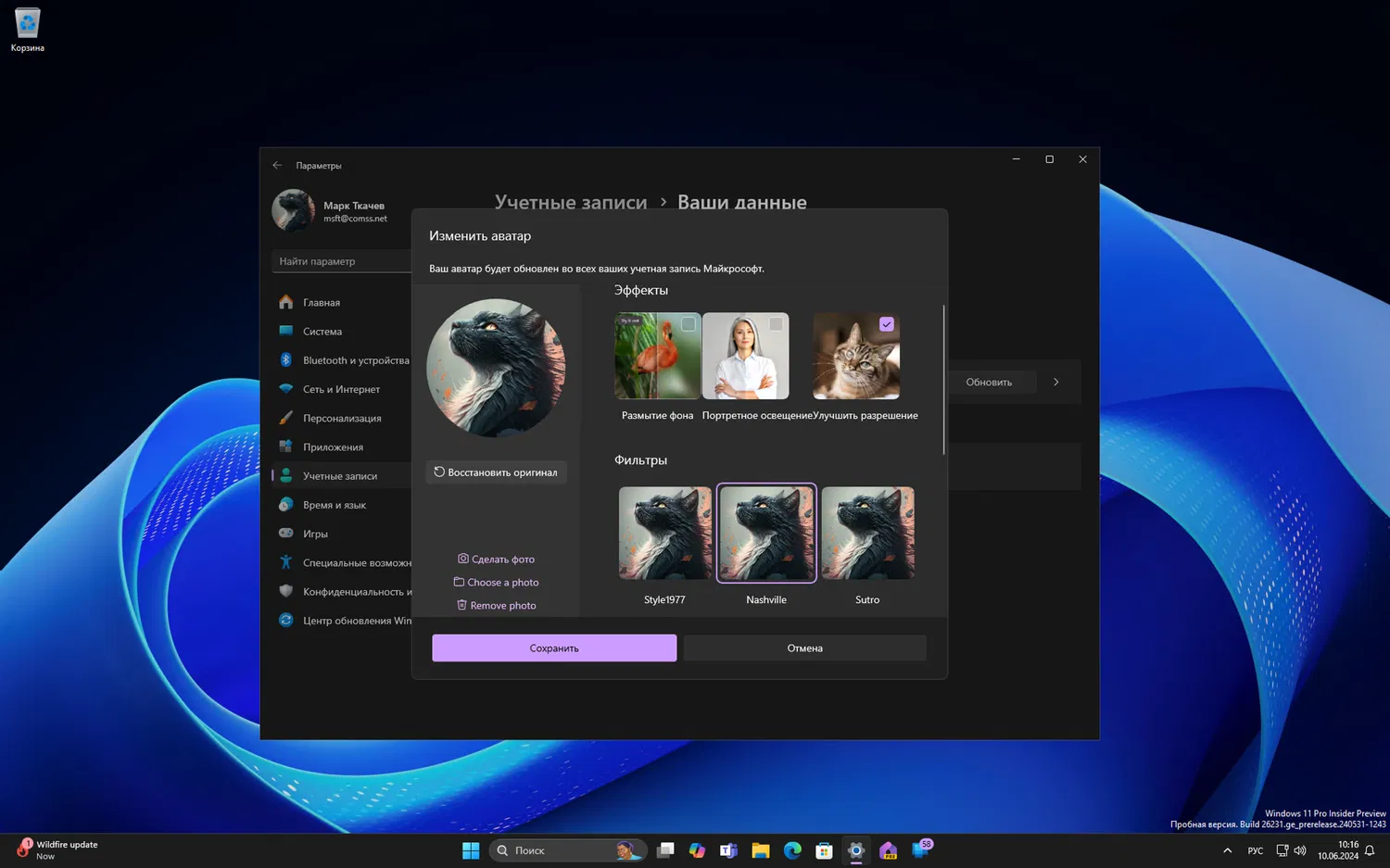The height and width of the screenshot is (868, 1390).
Task: Click Восстановить оригинал button
Action: tap(496, 472)
